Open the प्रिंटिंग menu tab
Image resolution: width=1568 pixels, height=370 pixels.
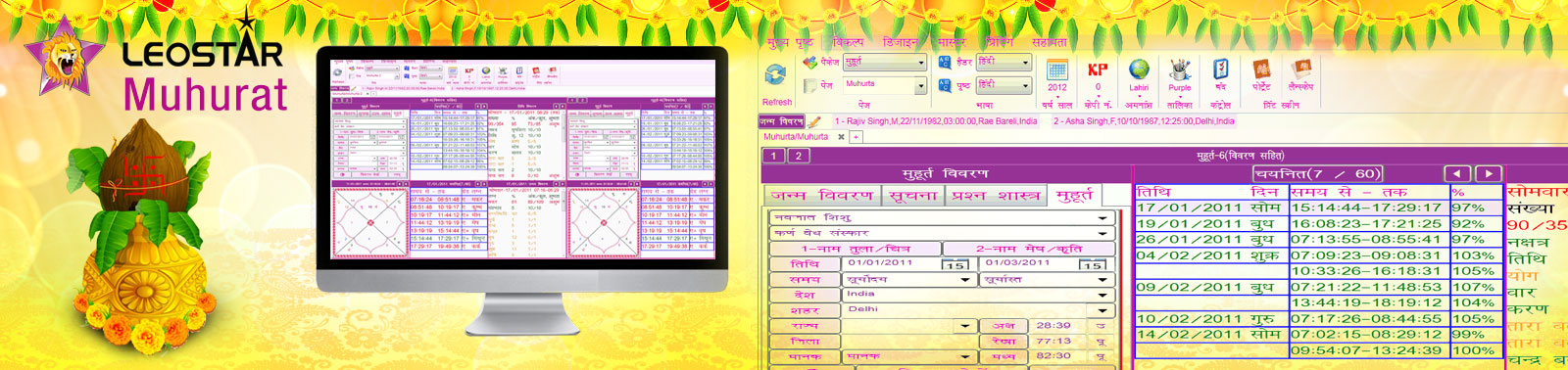point(1000,42)
